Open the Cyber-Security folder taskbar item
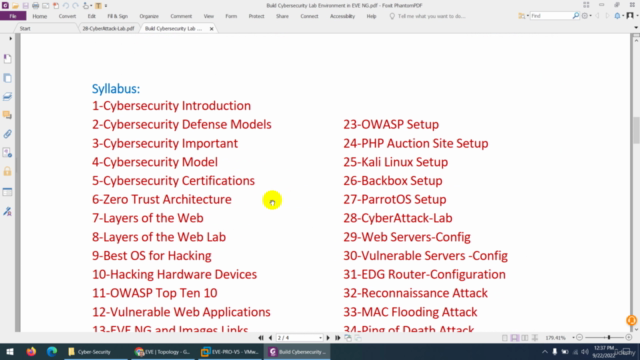This screenshot has height=360, width=640. (95, 351)
